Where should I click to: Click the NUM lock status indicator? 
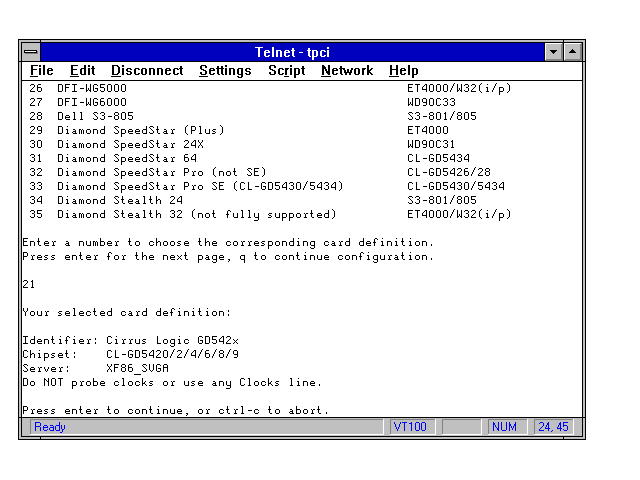505,427
